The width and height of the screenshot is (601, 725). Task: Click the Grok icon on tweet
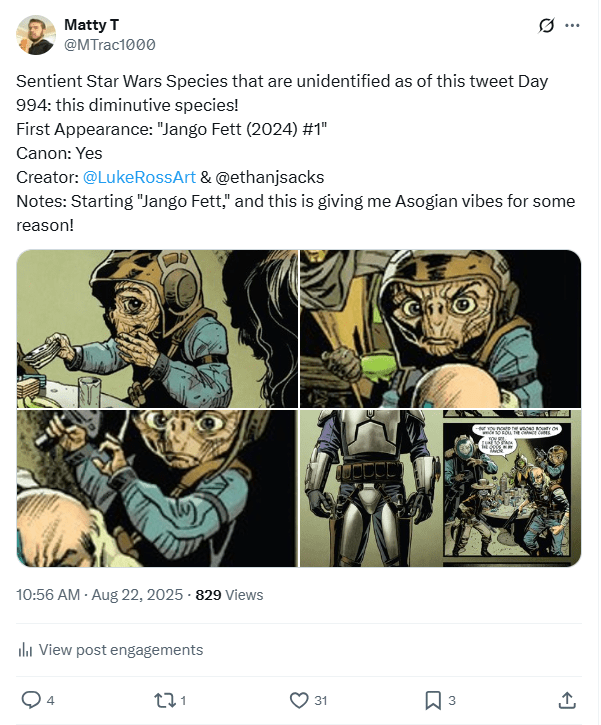point(546,26)
